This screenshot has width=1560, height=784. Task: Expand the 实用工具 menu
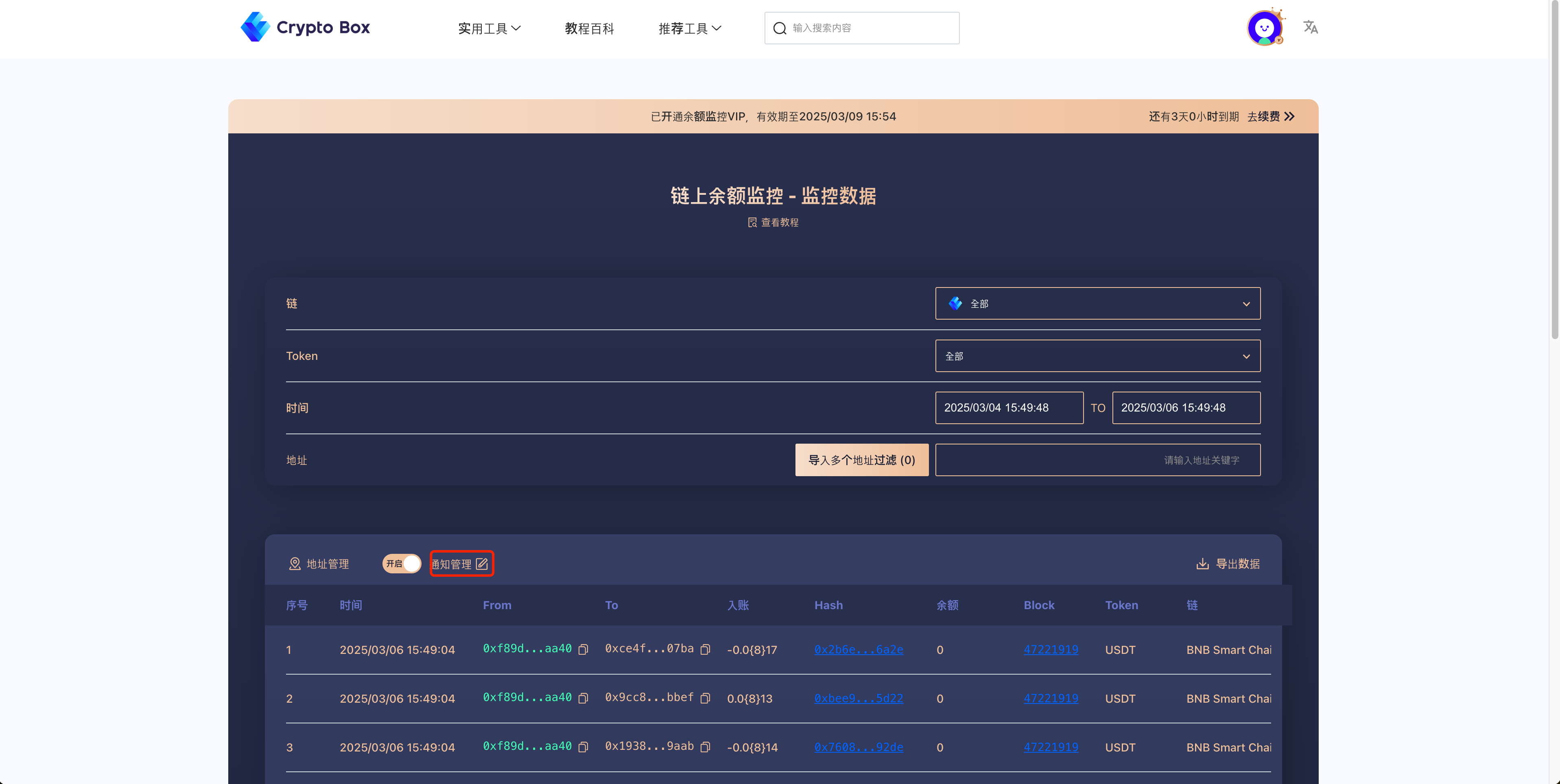[x=489, y=28]
